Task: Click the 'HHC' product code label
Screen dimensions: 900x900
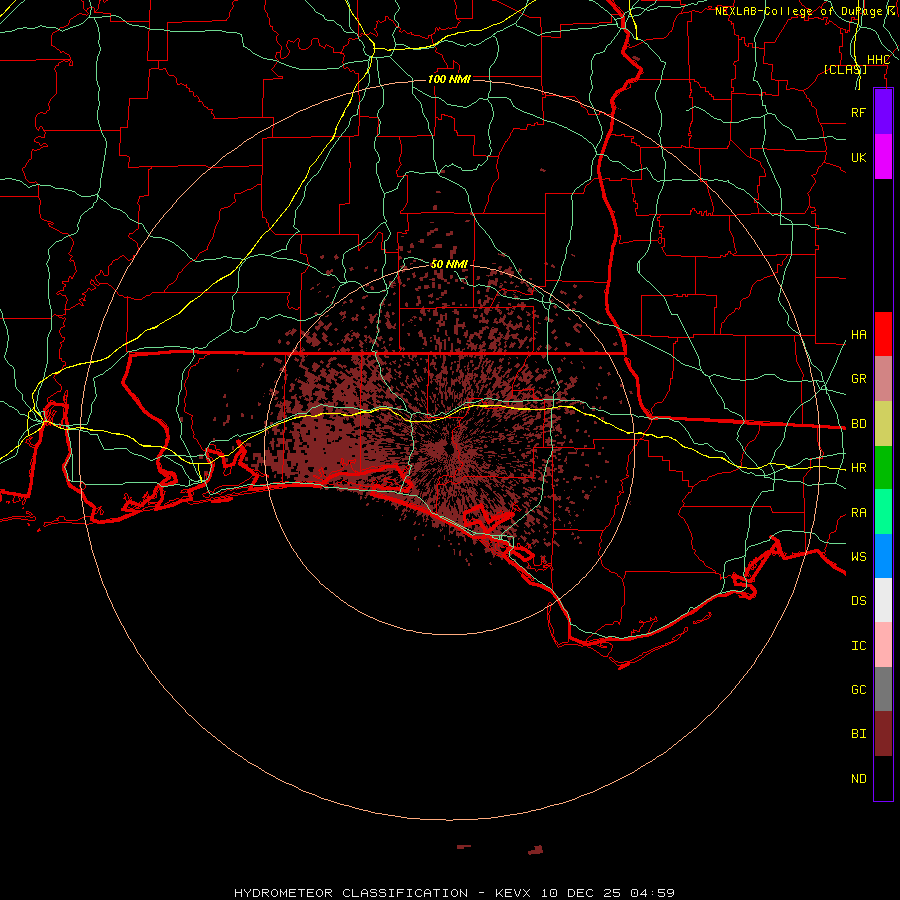Action: pyautogui.click(x=878, y=60)
